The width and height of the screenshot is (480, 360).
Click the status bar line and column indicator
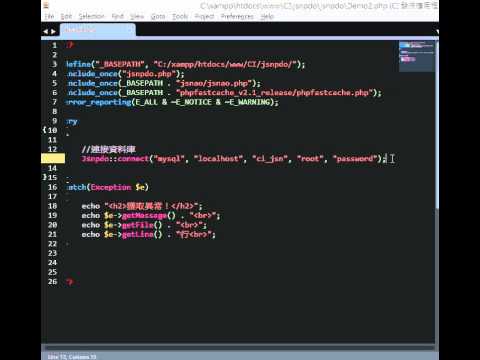pos(72,357)
